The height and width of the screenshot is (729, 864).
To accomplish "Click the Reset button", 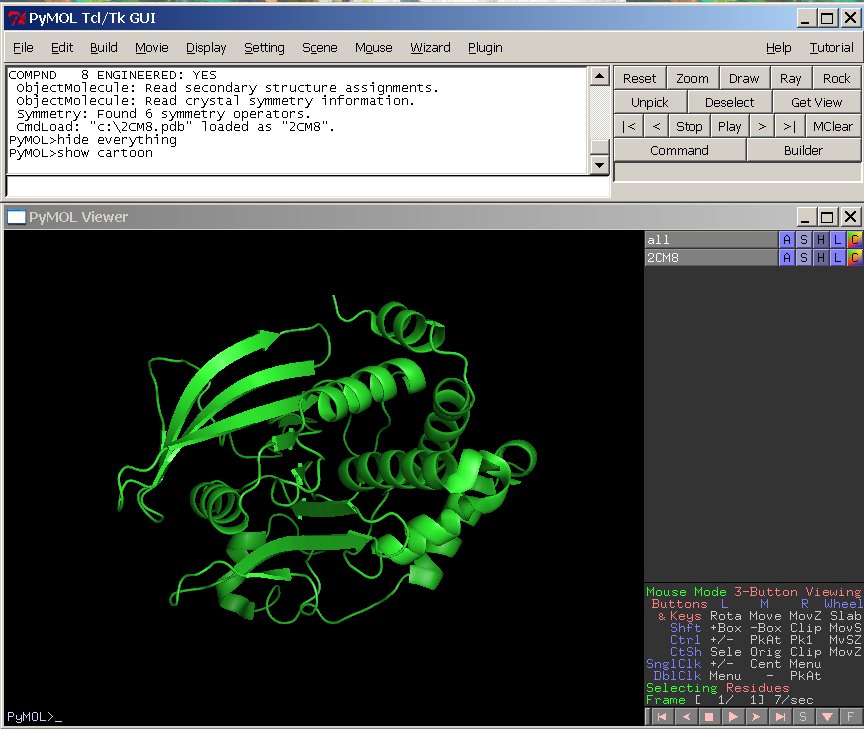I will point(640,78).
